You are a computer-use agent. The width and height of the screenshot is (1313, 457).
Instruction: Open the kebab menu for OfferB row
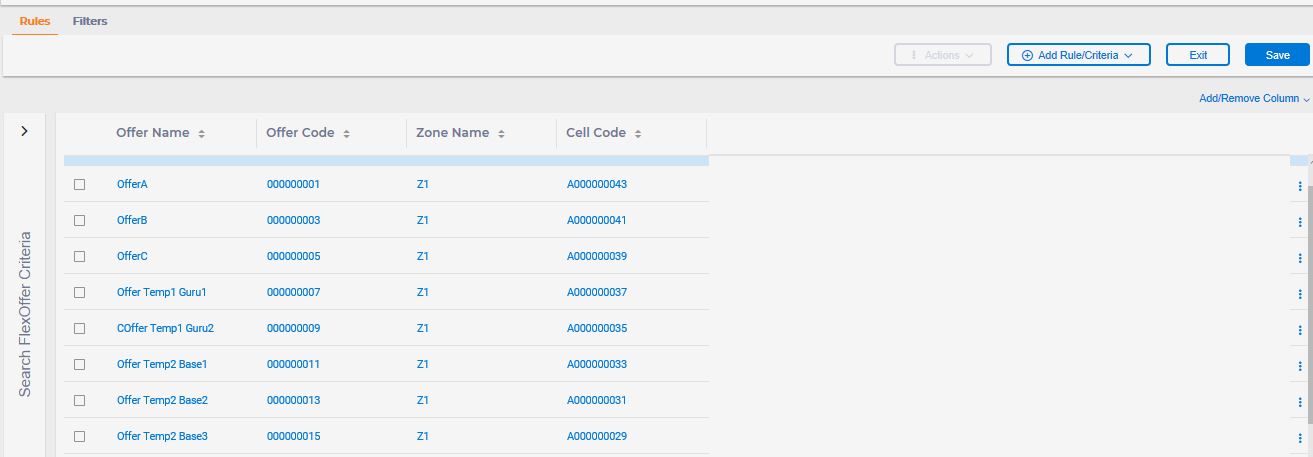tap(1299, 221)
